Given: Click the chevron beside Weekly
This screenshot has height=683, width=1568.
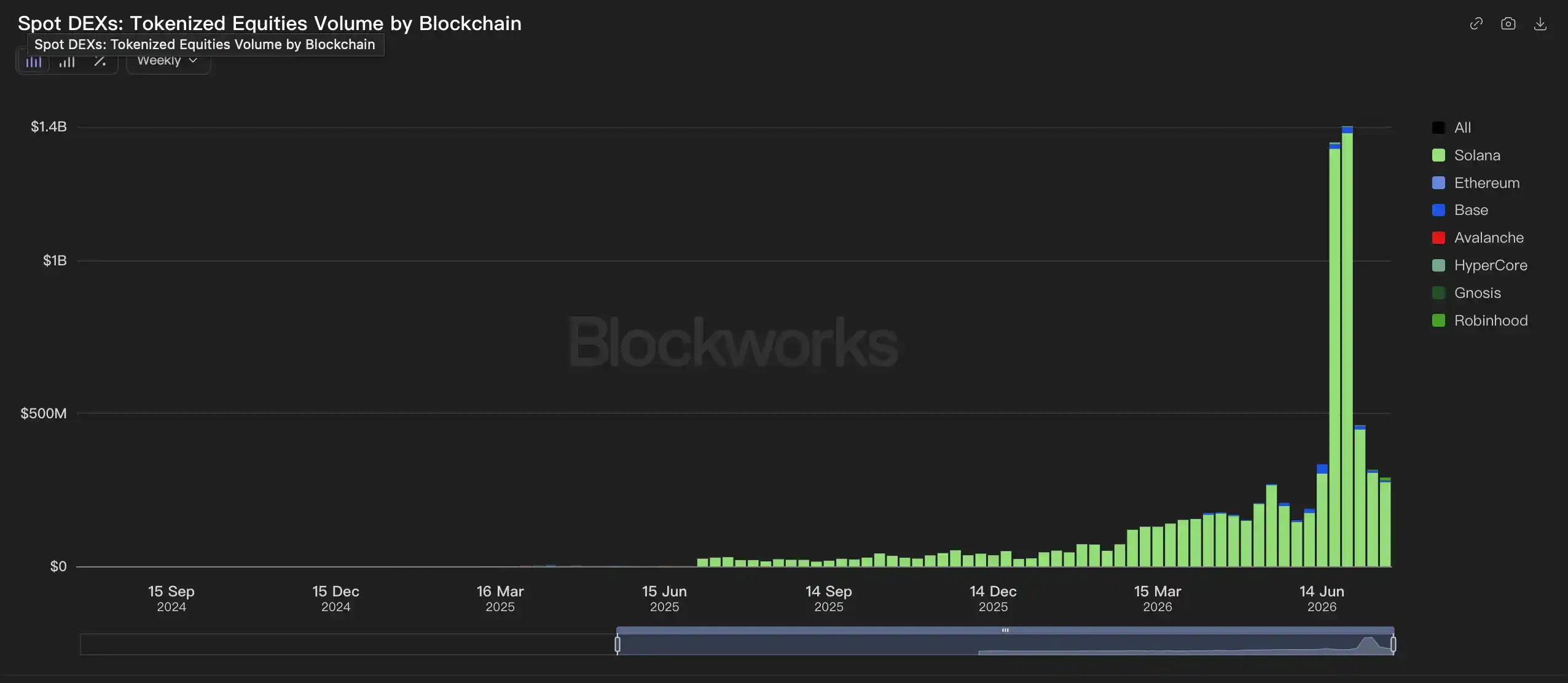Looking at the screenshot, I should (193, 60).
